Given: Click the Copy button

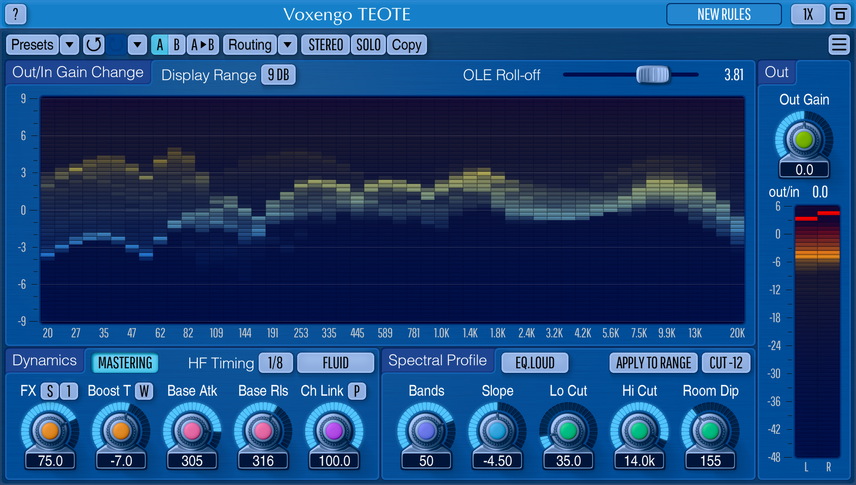Looking at the screenshot, I should tap(406, 45).
